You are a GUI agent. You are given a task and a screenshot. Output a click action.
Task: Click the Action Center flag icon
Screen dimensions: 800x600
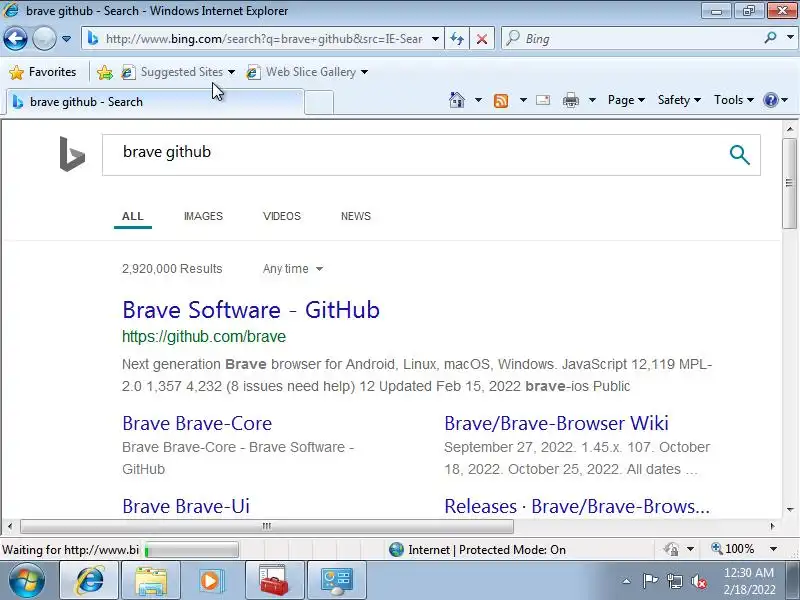(x=650, y=581)
